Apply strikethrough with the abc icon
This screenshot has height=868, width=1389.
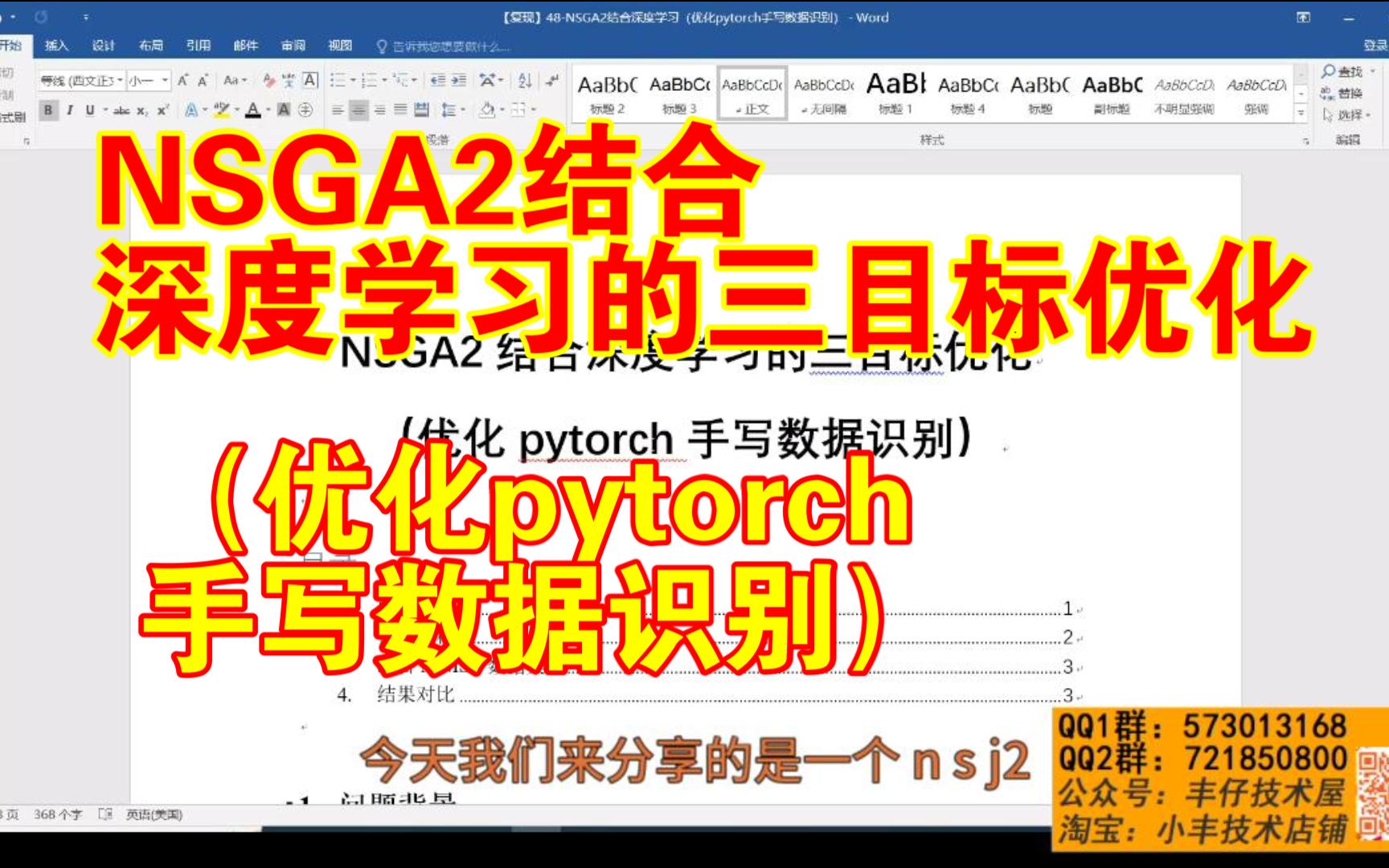pyautogui.click(x=121, y=110)
